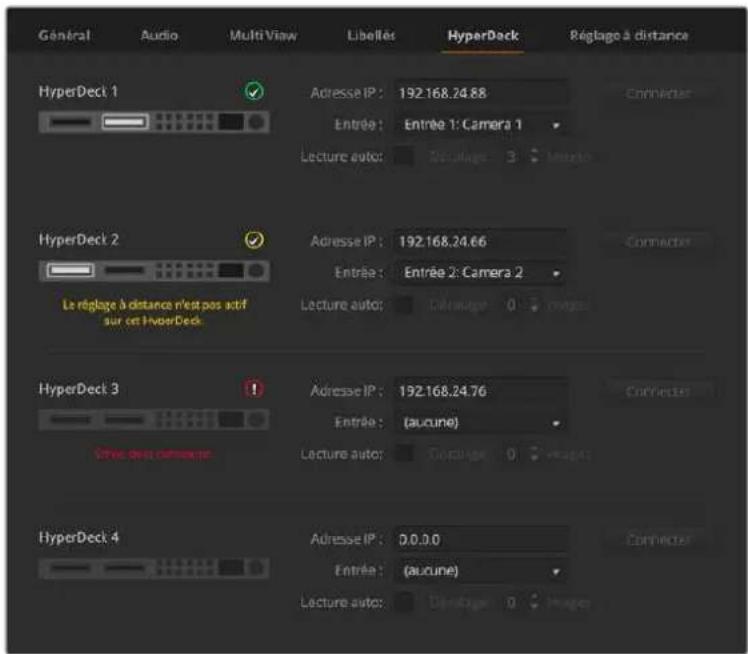Click Connecter button for HyperDeck 2
This screenshot has width=748, height=654.
658,242
